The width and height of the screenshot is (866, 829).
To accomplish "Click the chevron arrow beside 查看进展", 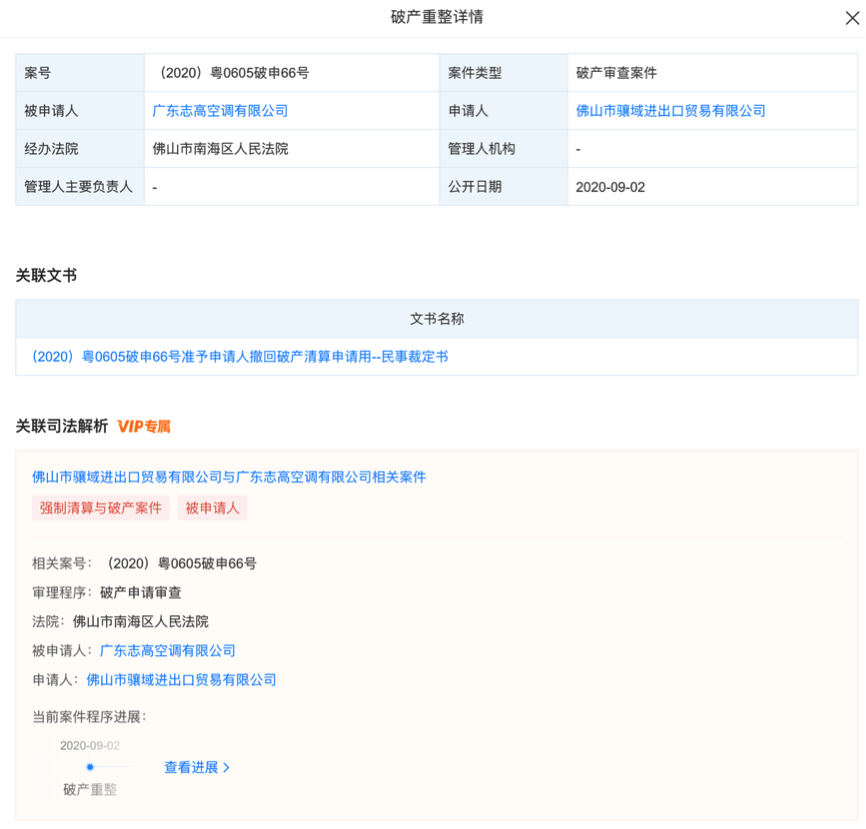I will 226,767.
